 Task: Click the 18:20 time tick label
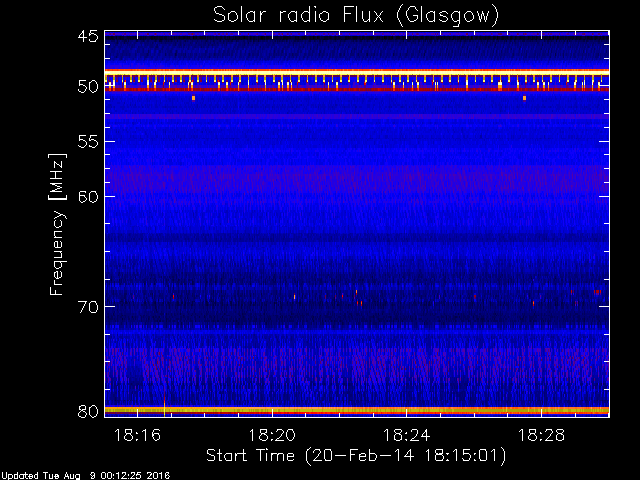[272, 435]
